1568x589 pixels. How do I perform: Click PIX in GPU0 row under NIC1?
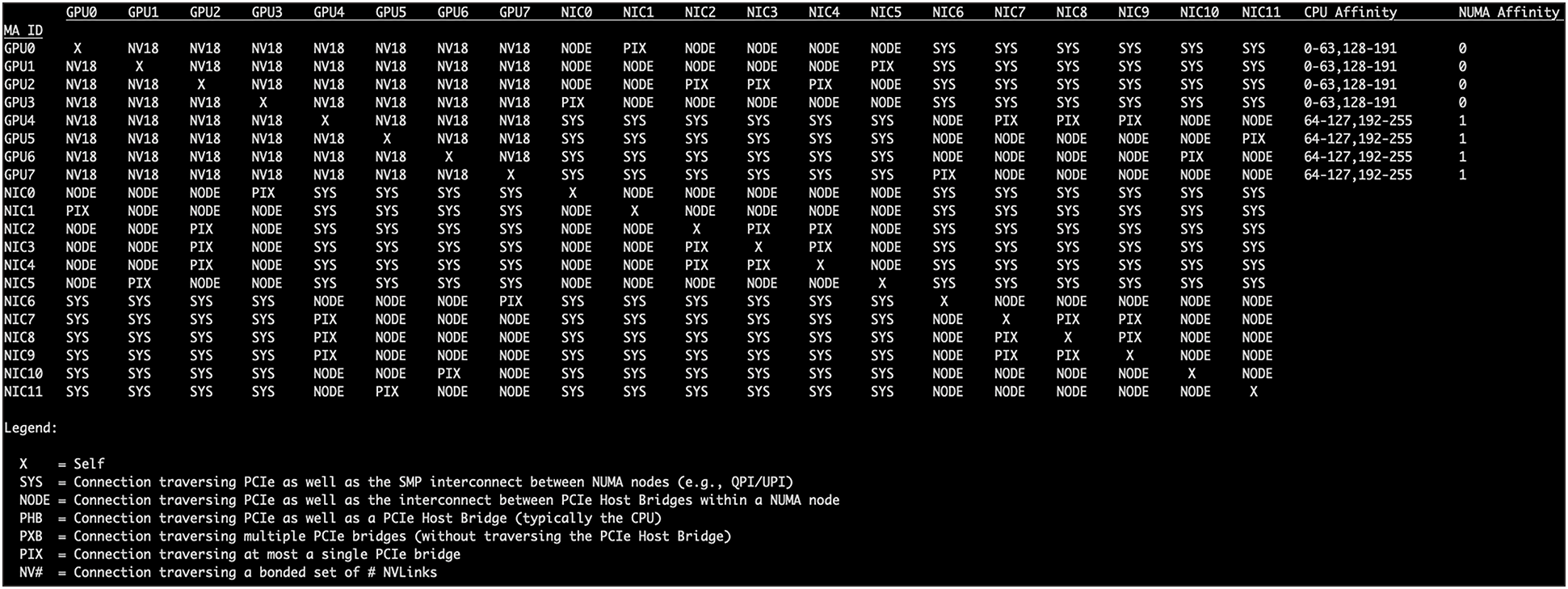tap(635, 48)
